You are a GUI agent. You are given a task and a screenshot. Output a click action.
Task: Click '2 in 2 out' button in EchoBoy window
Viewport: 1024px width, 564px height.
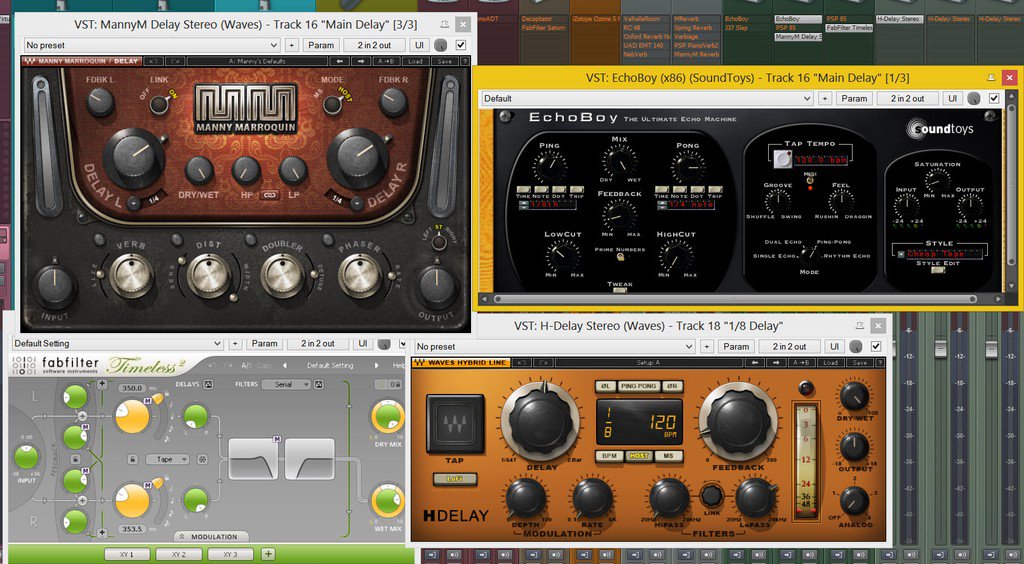point(908,99)
